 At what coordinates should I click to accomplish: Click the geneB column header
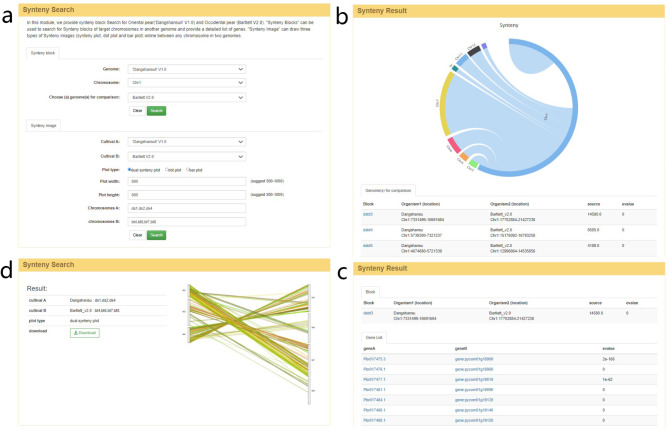[461, 349]
